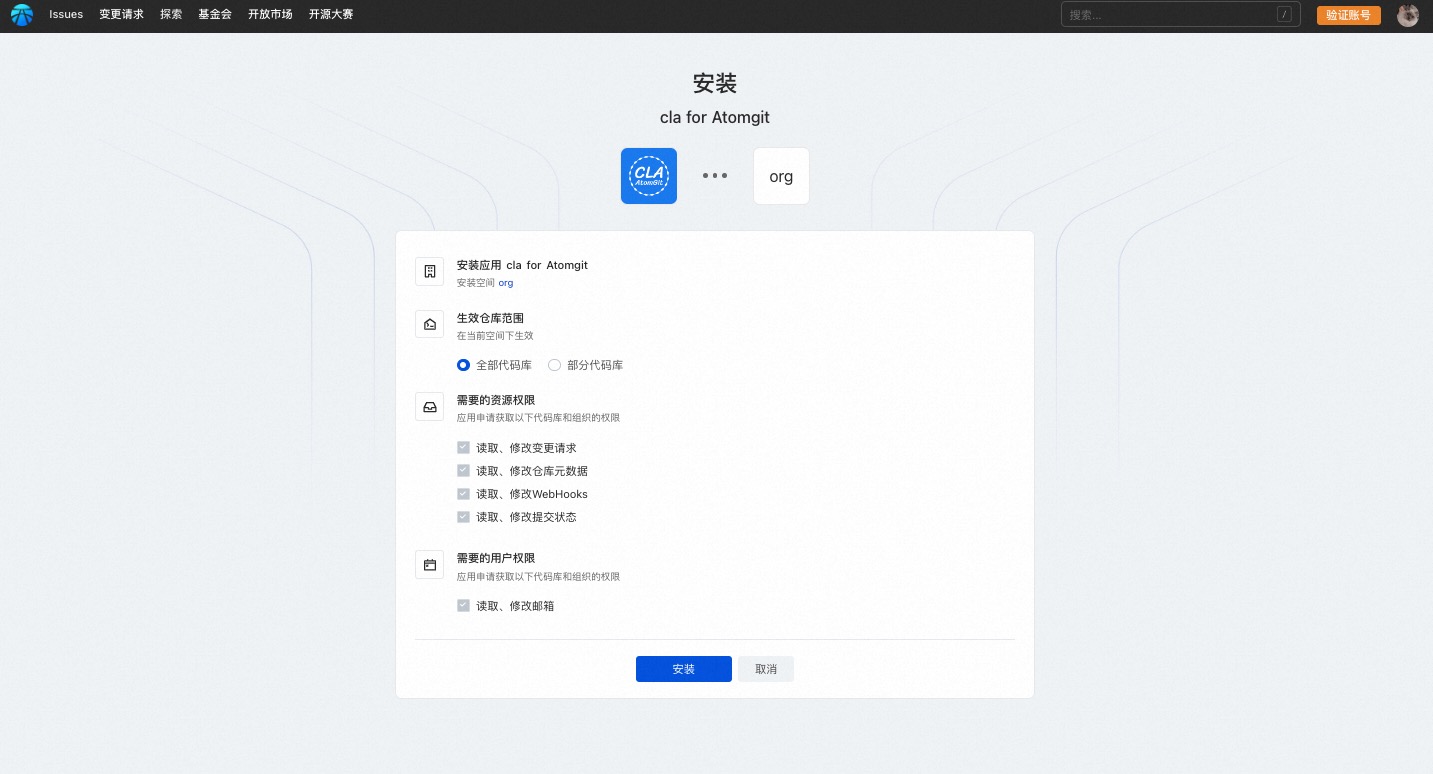1433x774 pixels.
Task: Open 基金会 navigation item
Action: click(215, 15)
